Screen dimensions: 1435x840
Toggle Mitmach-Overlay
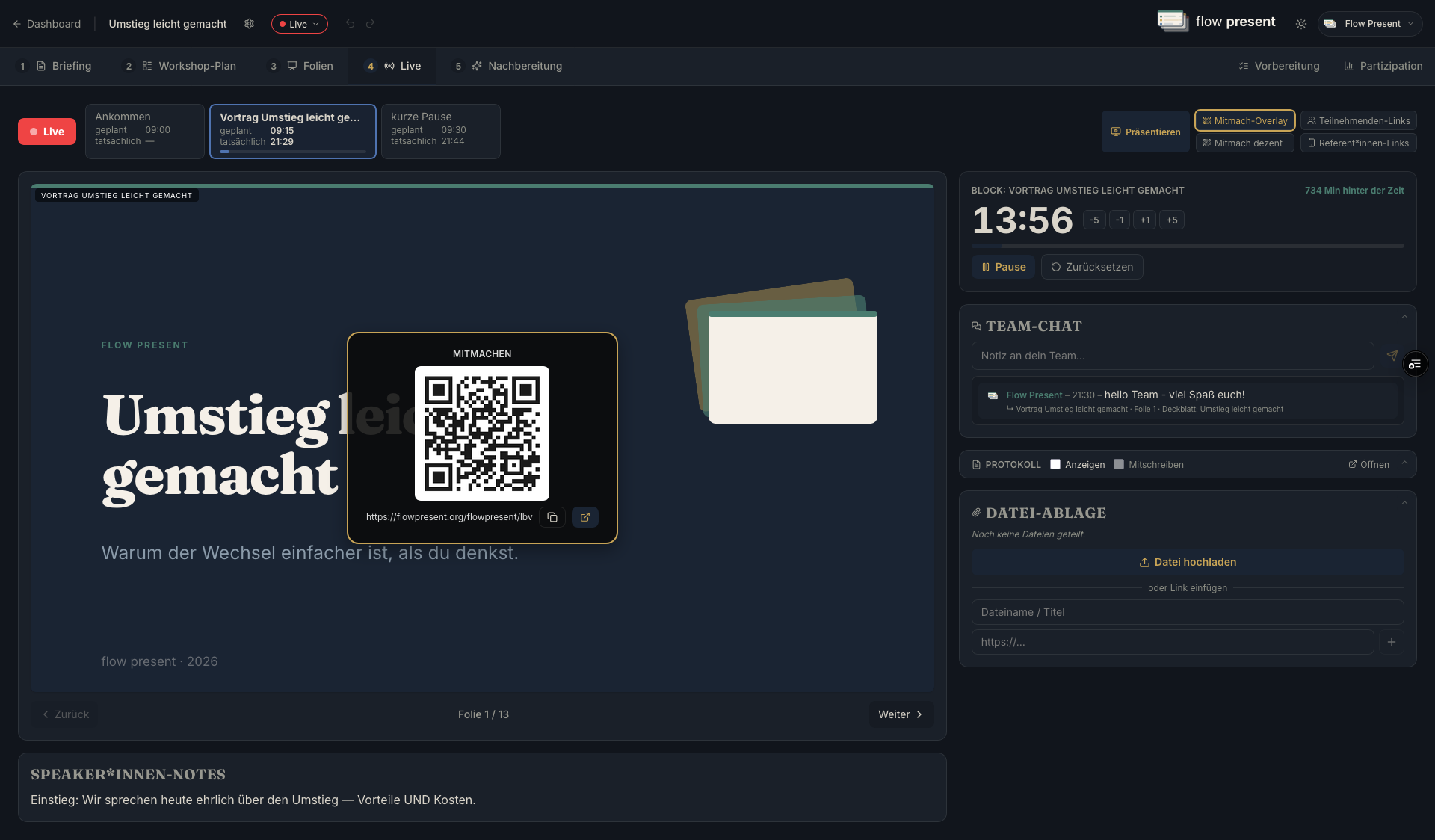[1245, 120]
